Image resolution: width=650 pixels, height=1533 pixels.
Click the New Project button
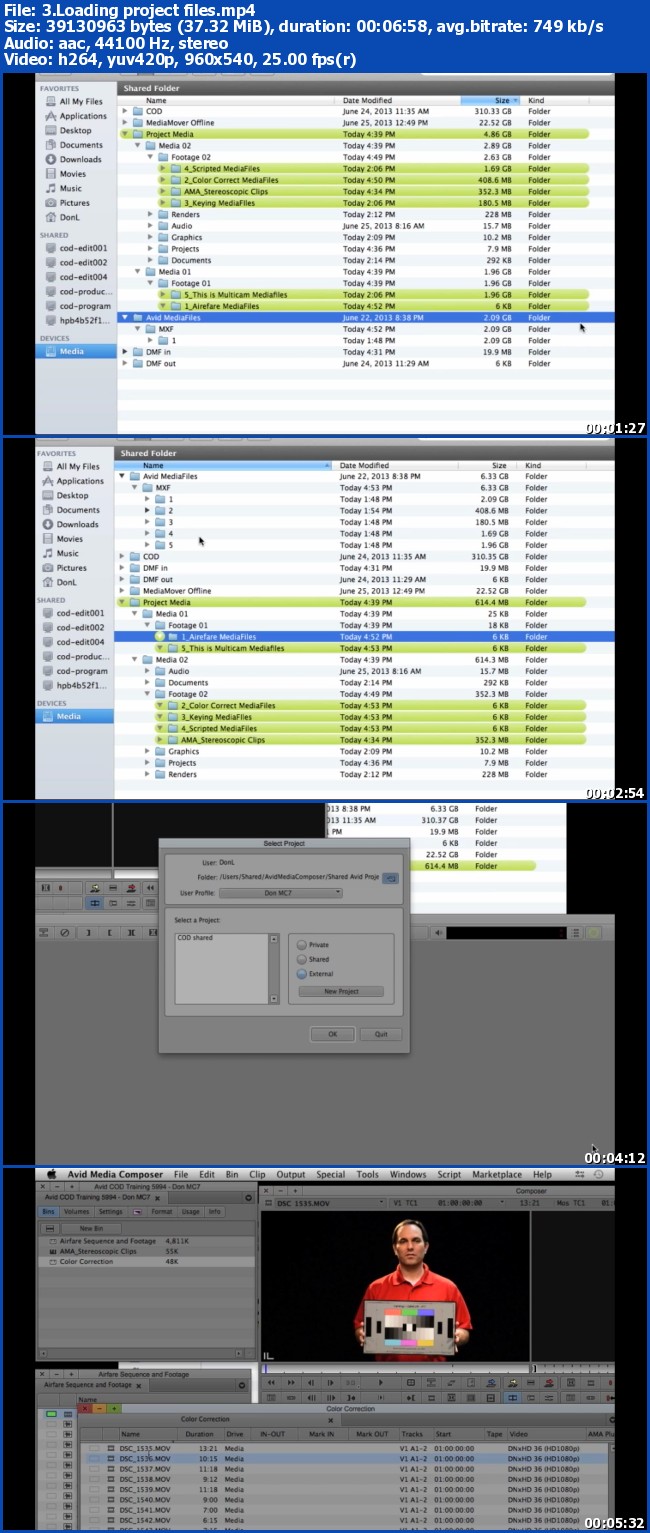(x=341, y=991)
